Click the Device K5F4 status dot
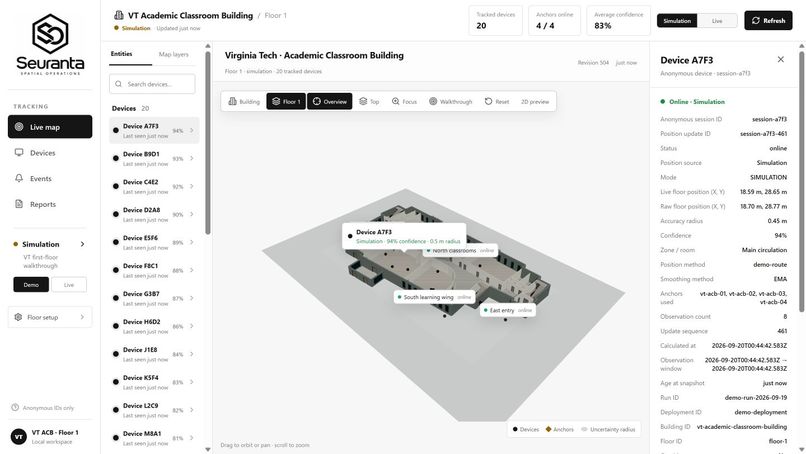This screenshot has width=806, height=454. (116, 382)
